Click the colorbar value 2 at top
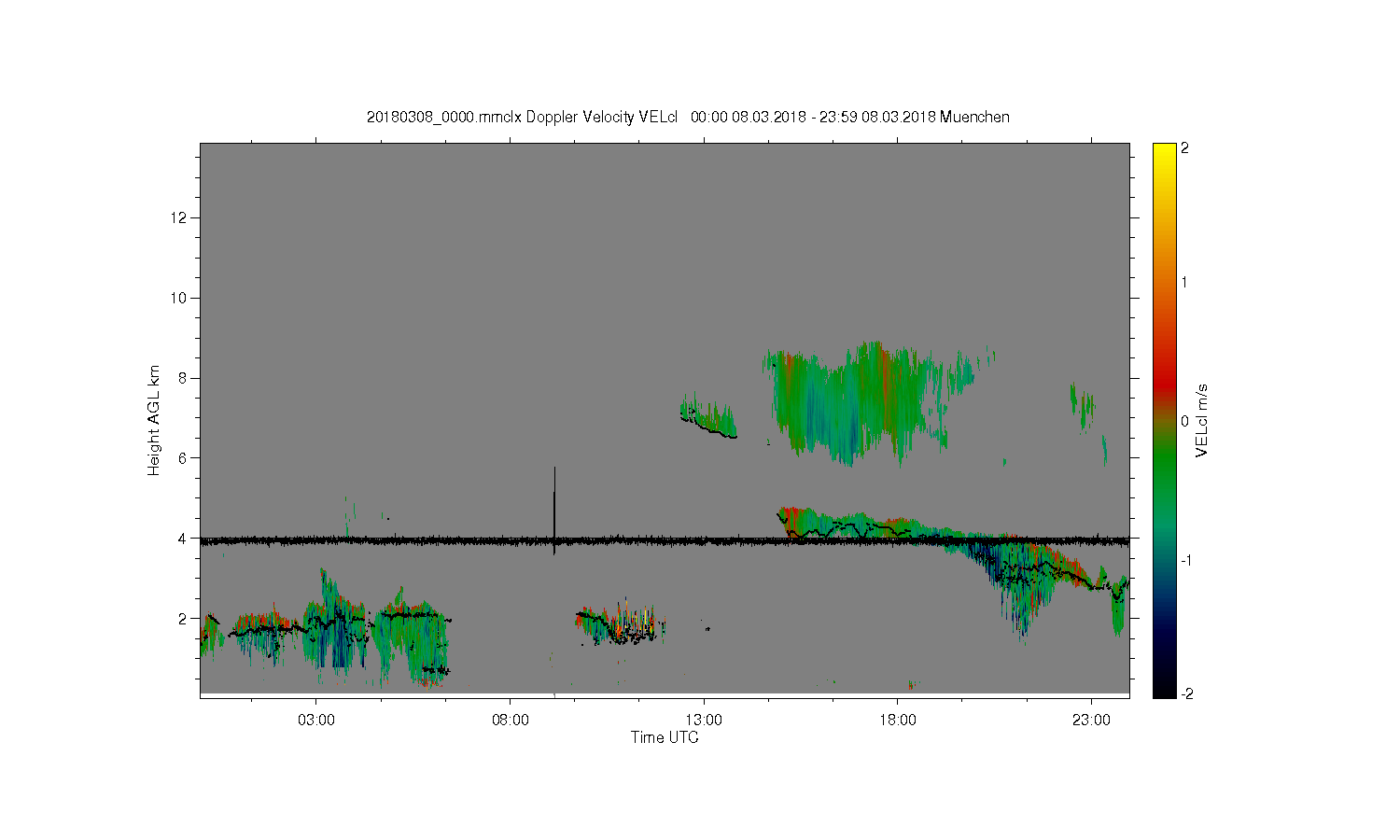The height and width of the screenshot is (840, 1400). point(1184,149)
